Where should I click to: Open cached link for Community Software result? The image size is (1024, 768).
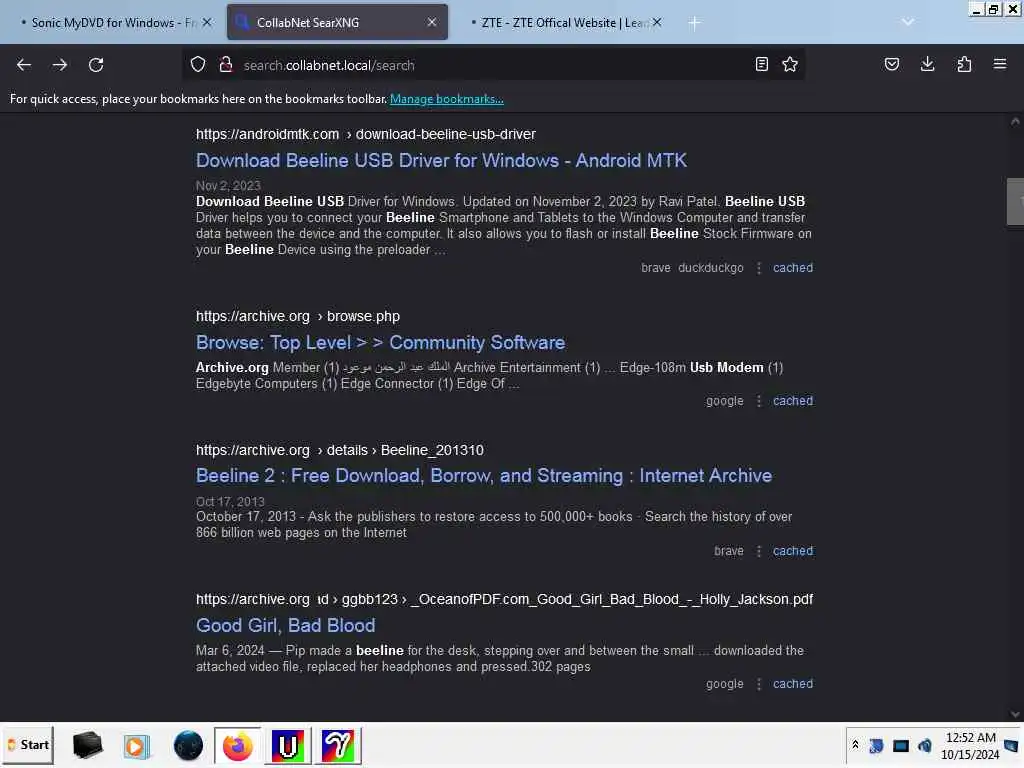[793, 400]
